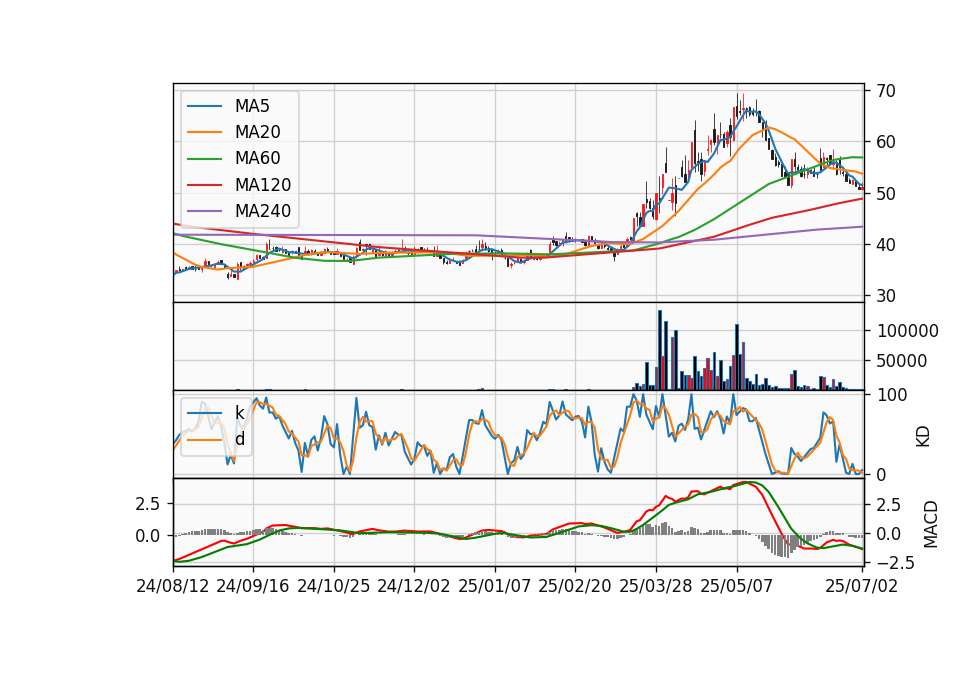Click the 24/10/25 date tick label
This screenshot has height=690, width=960.
(x=334, y=586)
